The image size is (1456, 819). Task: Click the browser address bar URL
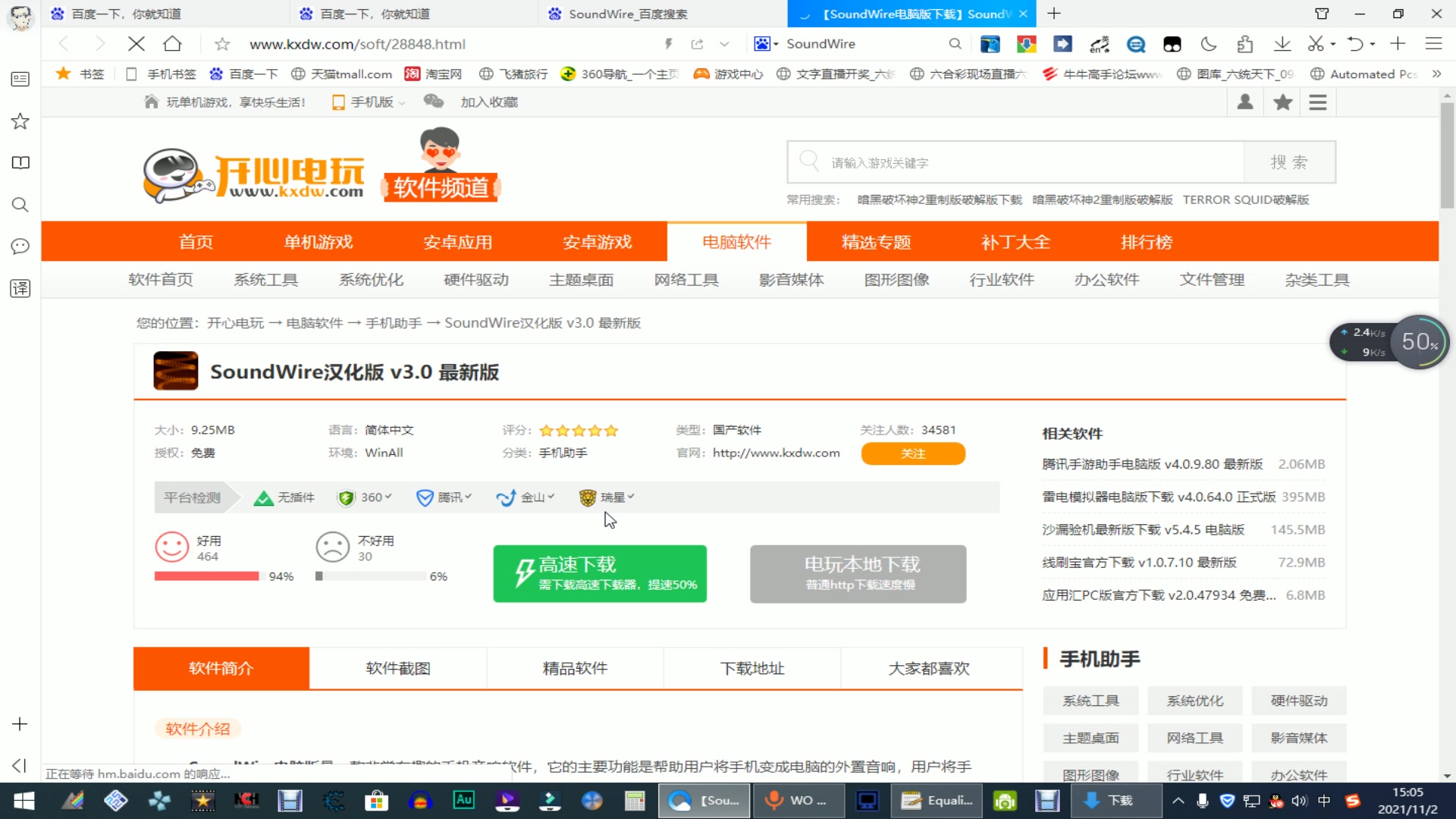tap(357, 44)
